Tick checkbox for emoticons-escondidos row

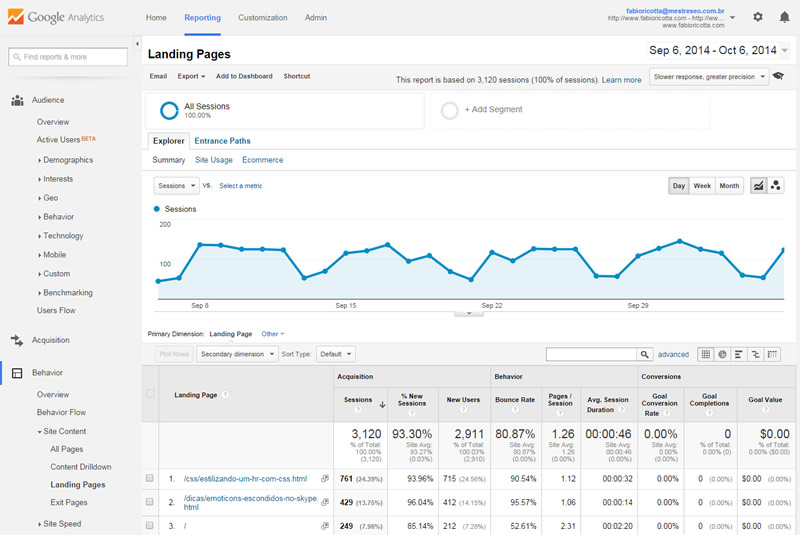(149, 502)
